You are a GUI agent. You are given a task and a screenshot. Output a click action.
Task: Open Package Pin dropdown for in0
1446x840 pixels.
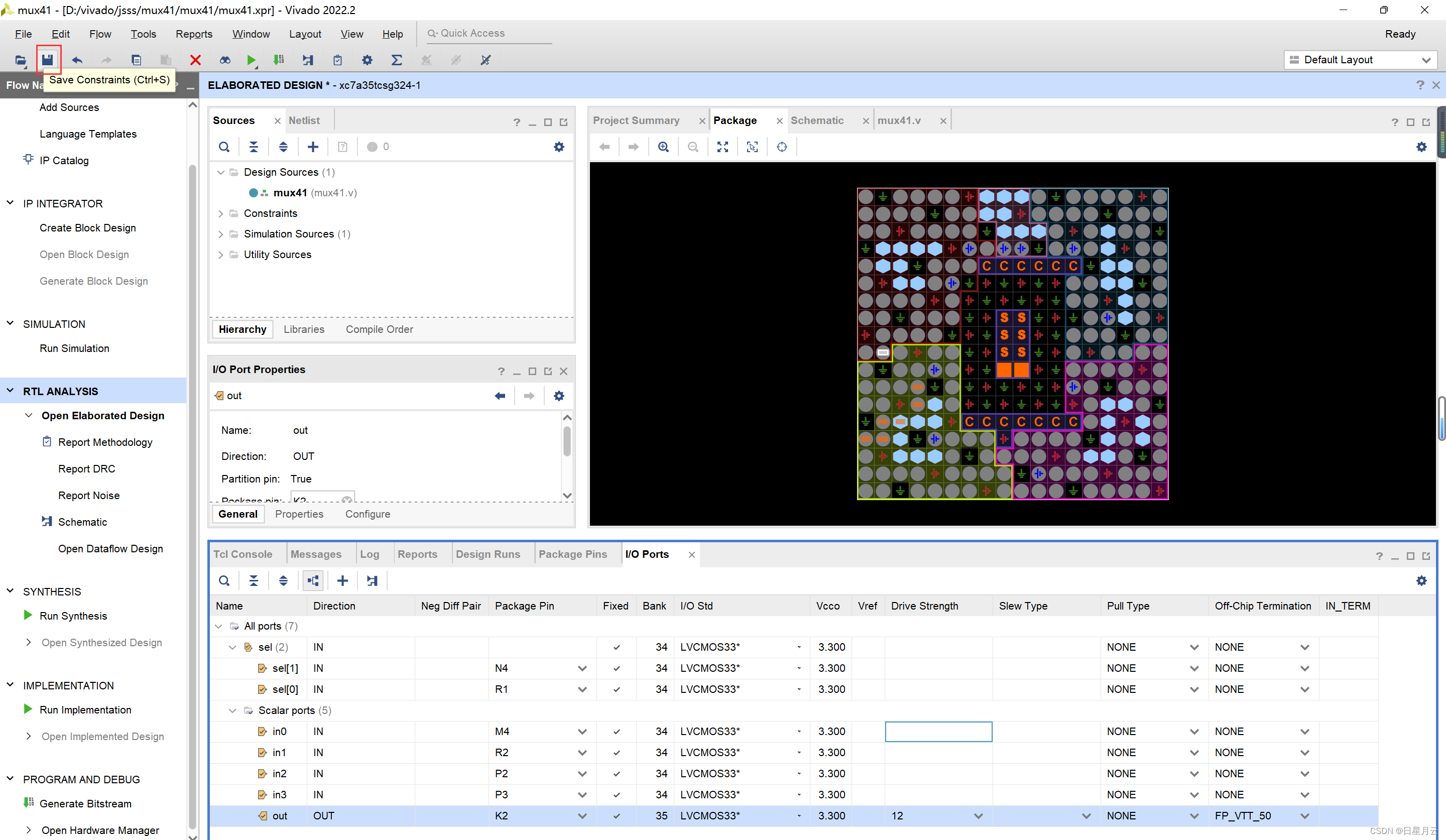click(582, 732)
